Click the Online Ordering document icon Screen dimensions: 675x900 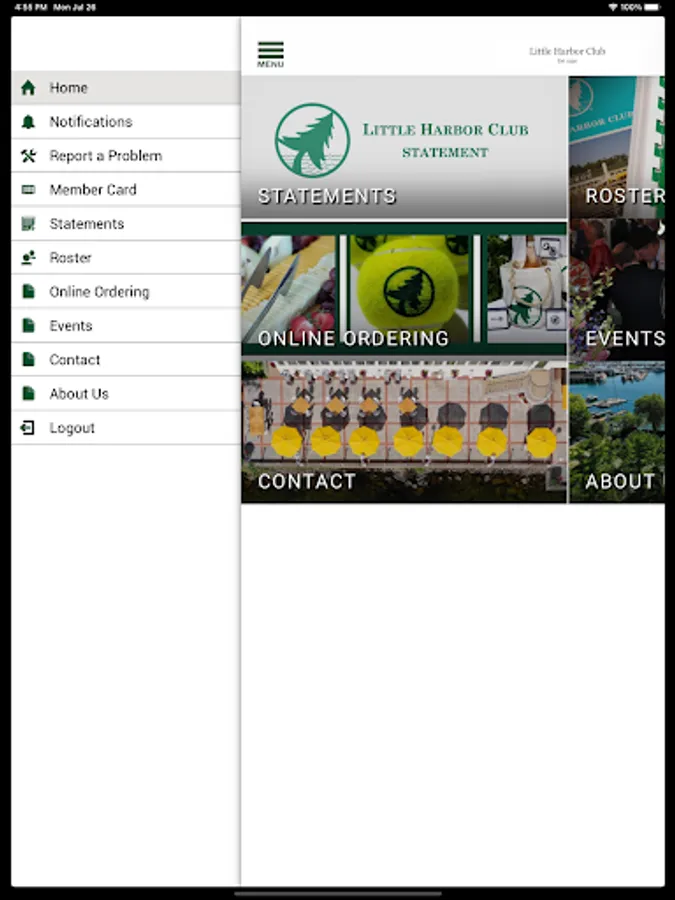coord(28,292)
